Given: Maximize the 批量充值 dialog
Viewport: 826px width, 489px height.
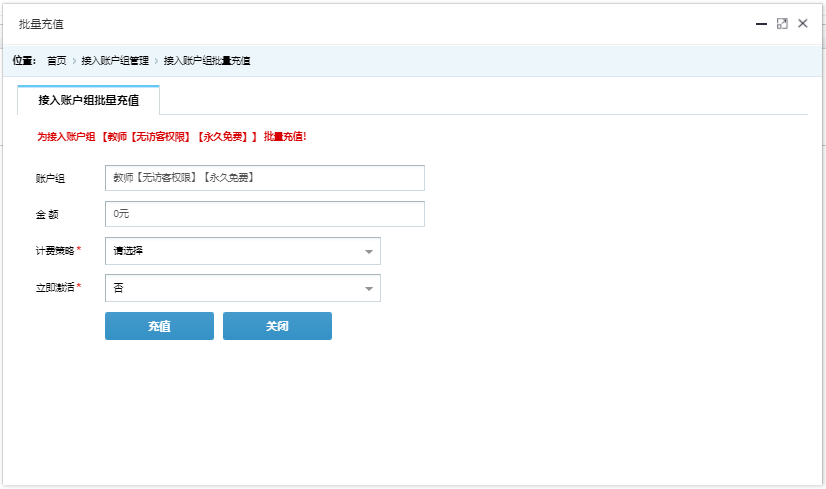Looking at the screenshot, I should click(x=782, y=24).
